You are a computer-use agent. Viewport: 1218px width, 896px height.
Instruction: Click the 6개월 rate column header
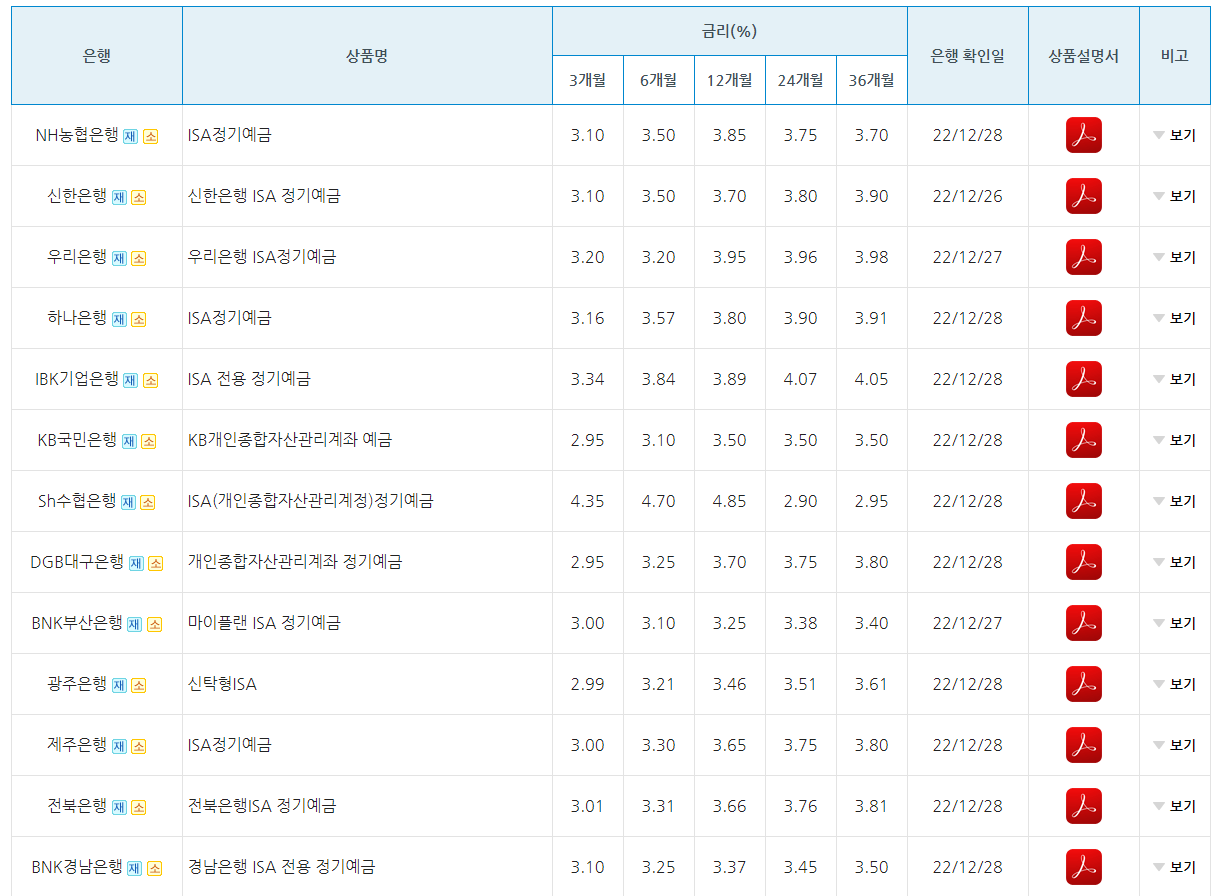659,80
